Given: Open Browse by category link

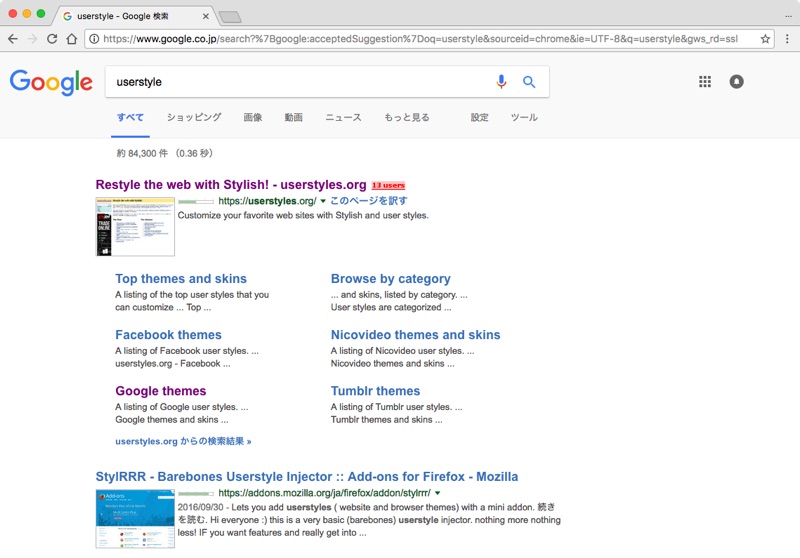Looking at the screenshot, I should pos(390,278).
